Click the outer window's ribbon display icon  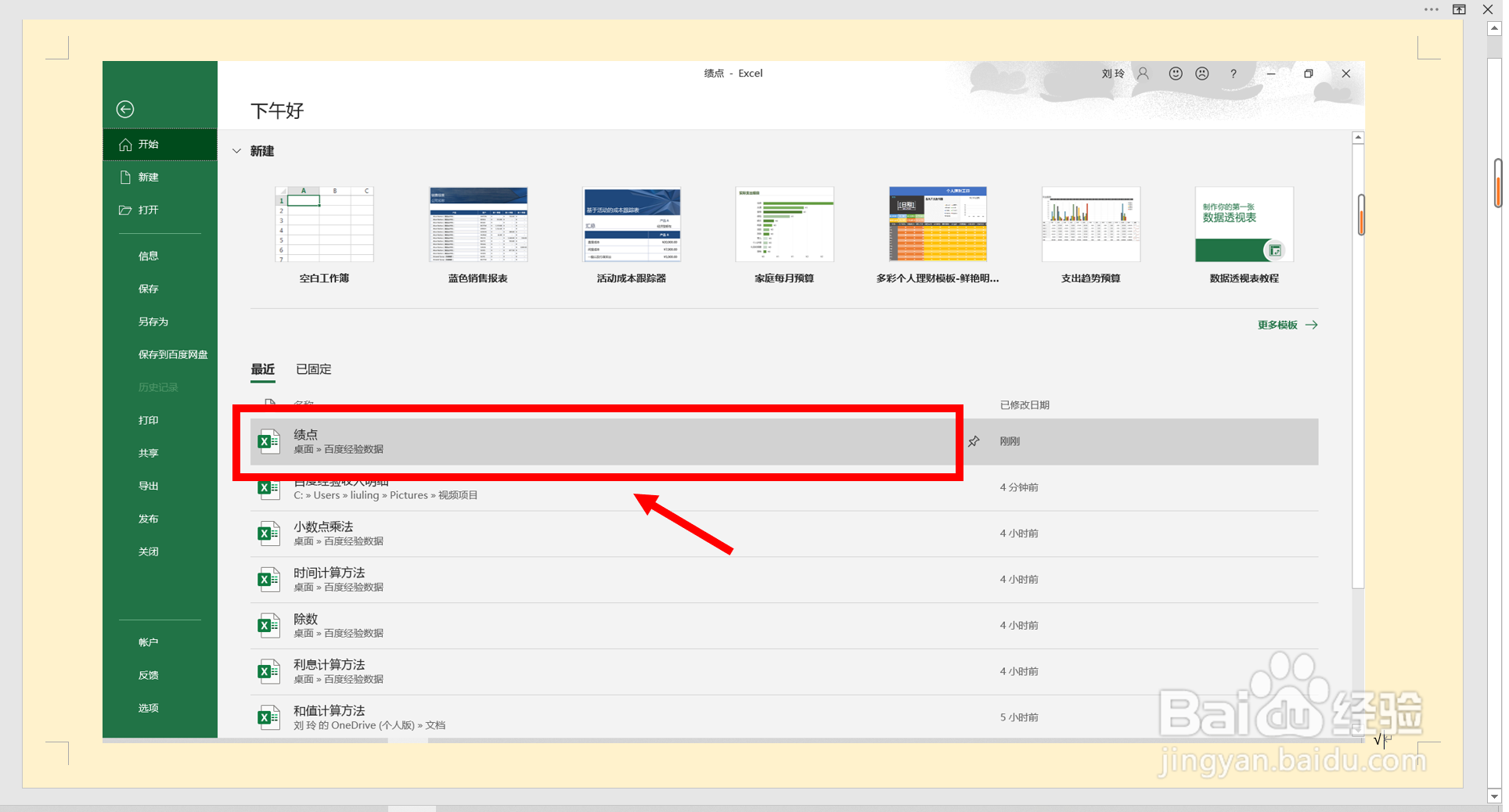click(x=1460, y=9)
